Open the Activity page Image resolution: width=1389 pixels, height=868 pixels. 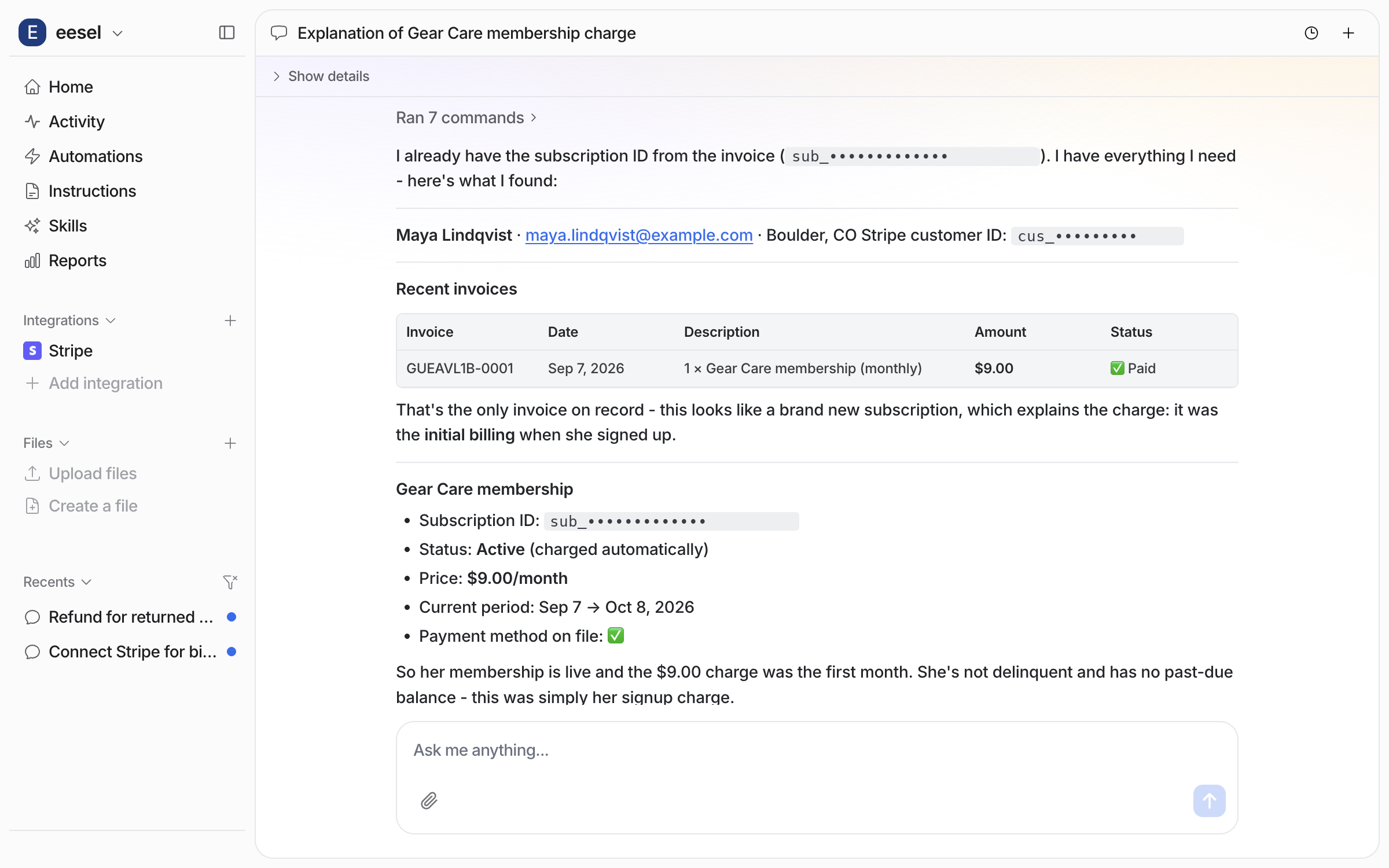(x=127, y=122)
